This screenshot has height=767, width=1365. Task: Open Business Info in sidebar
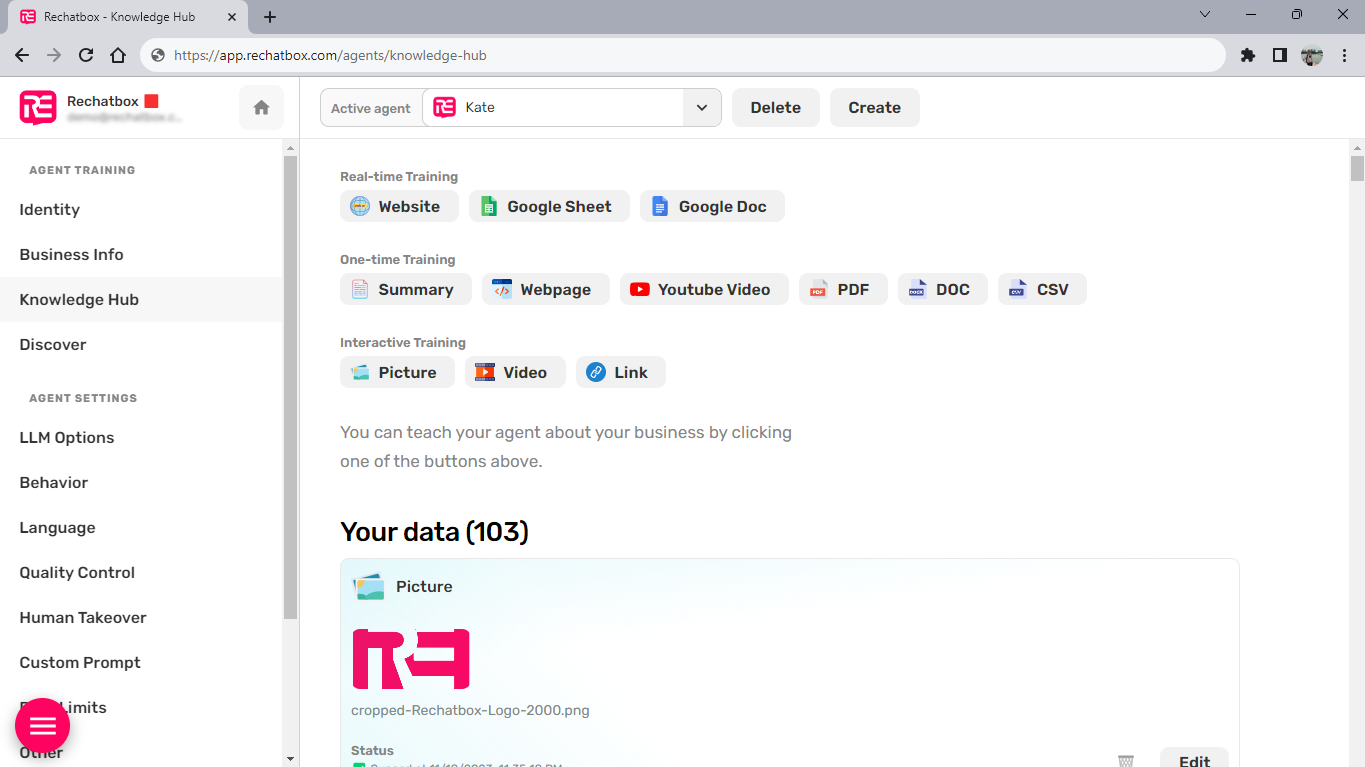(141, 254)
